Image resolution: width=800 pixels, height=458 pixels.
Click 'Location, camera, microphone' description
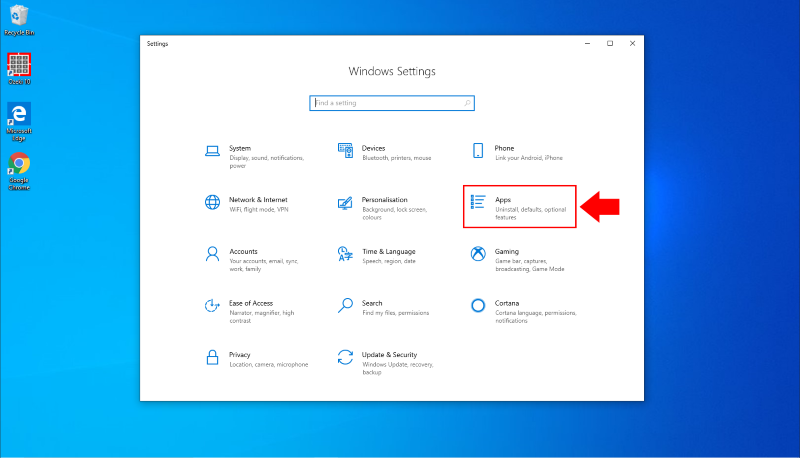click(x=269, y=365)
